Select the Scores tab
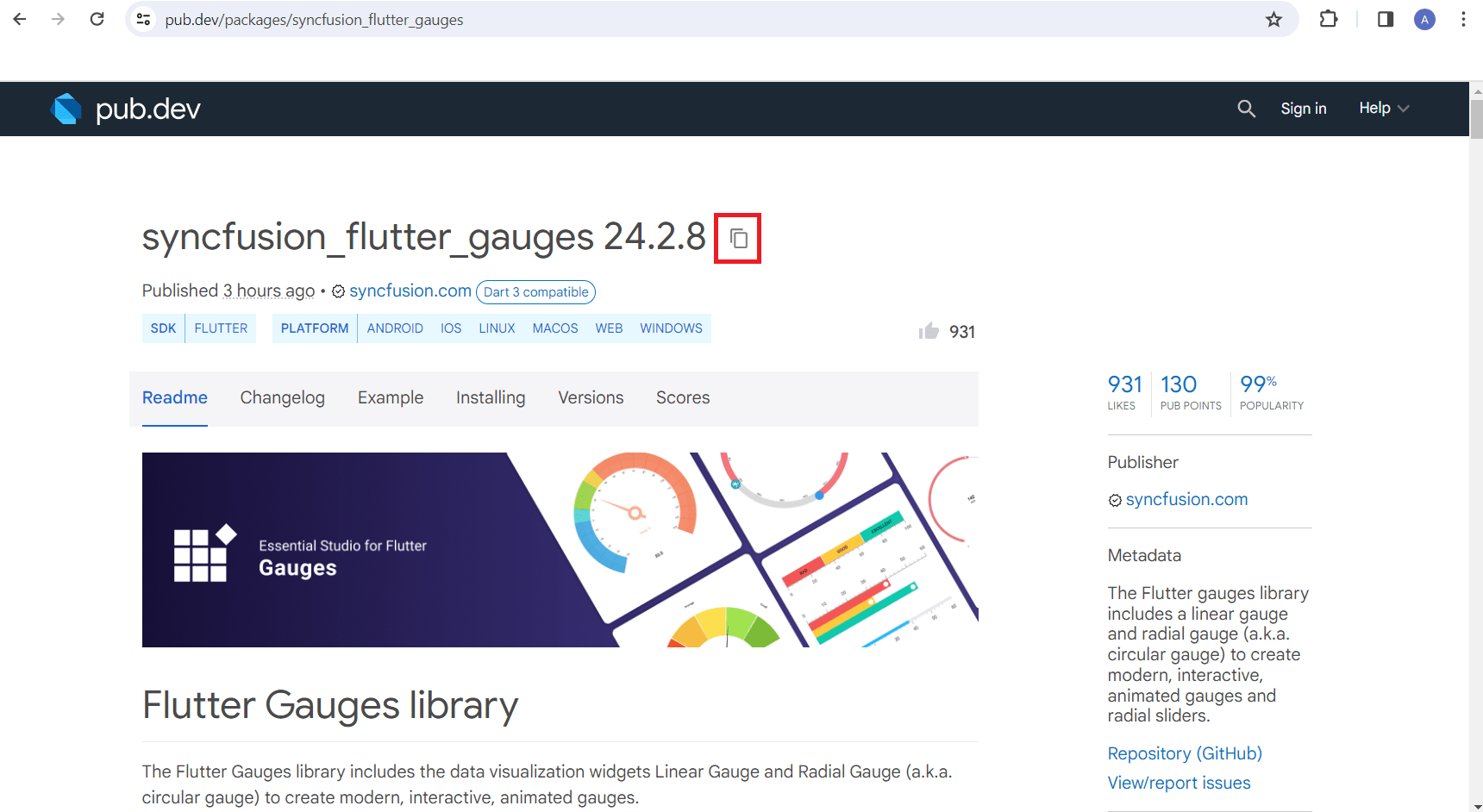Screen dimensions: 1483x812 coord(683,397)
